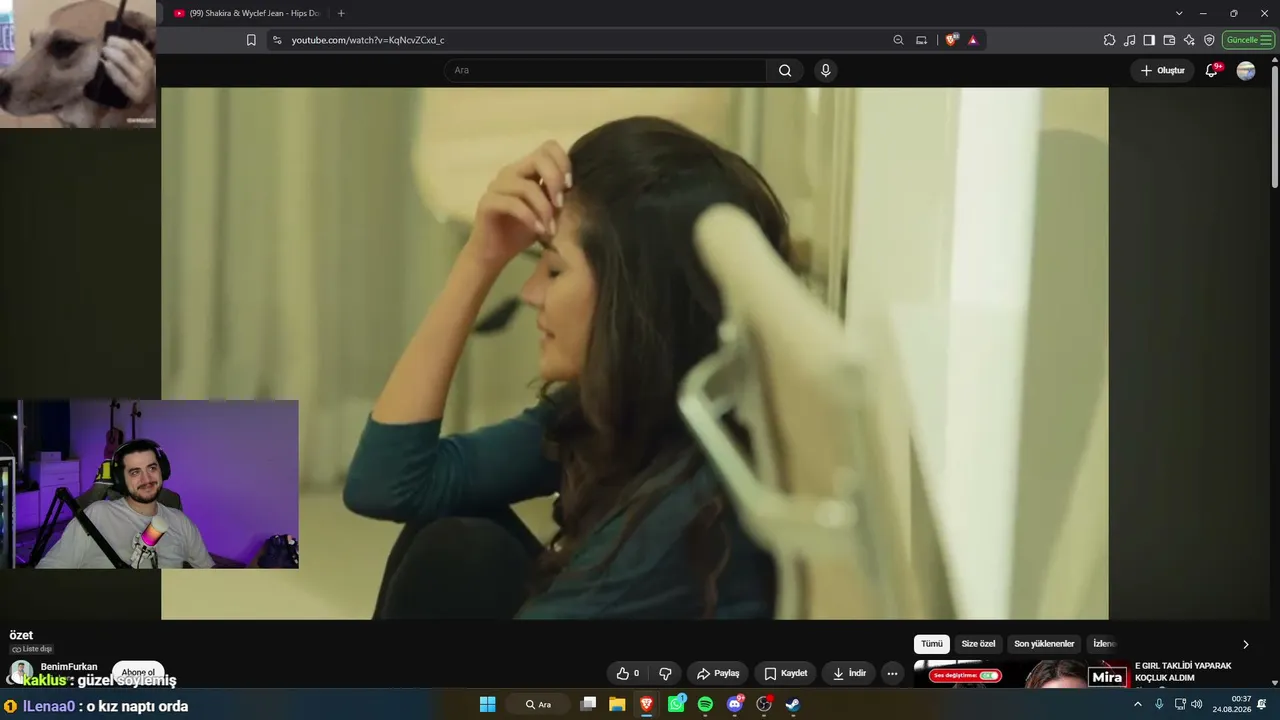
Task: Click the BenimFurkan channel name
Action: (x=69, y=667)
